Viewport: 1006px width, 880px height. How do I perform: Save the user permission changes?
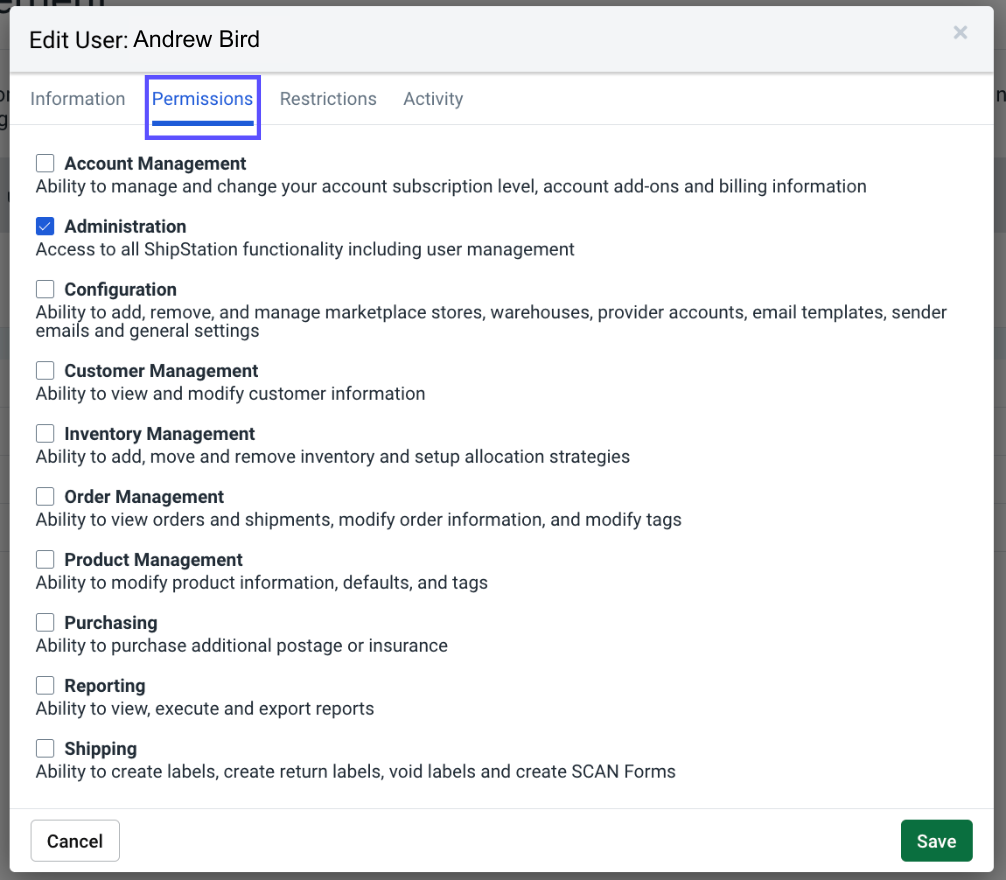coord(936,840)
